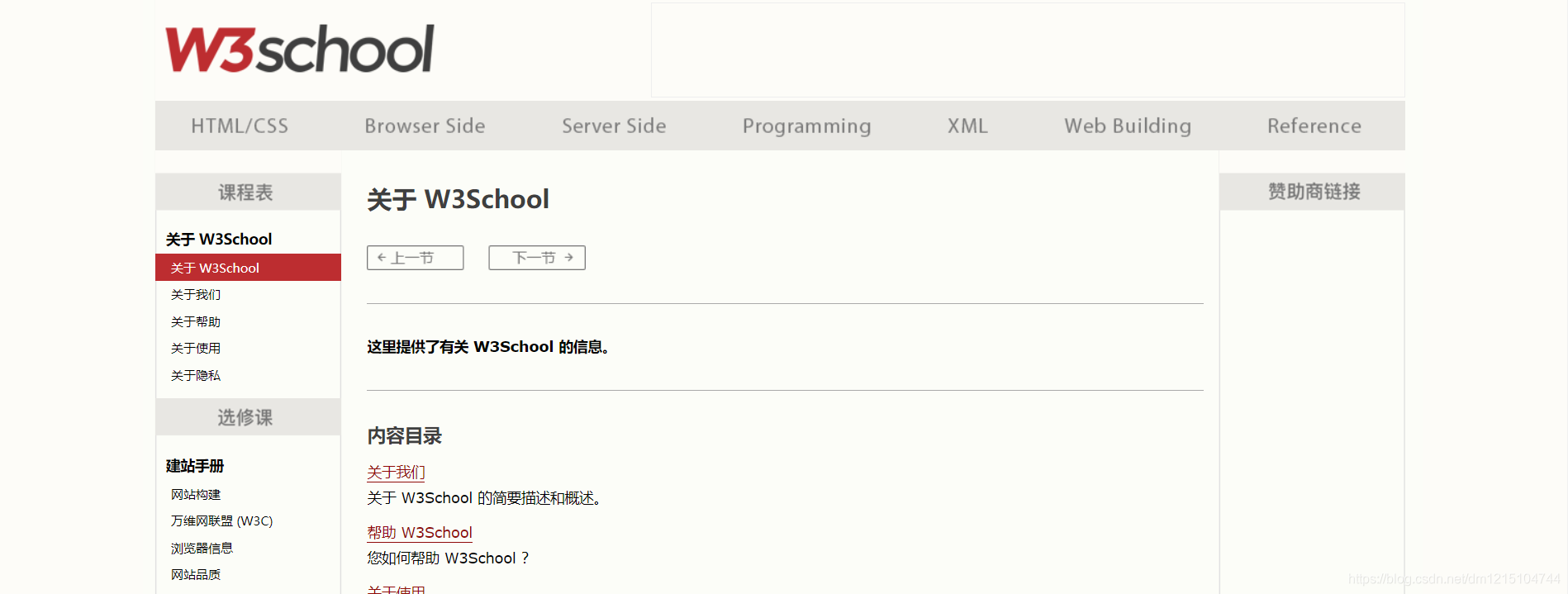1568x594 pixels.
Task: Open 网站品质 in the sidebar
Action: point(196,574)
